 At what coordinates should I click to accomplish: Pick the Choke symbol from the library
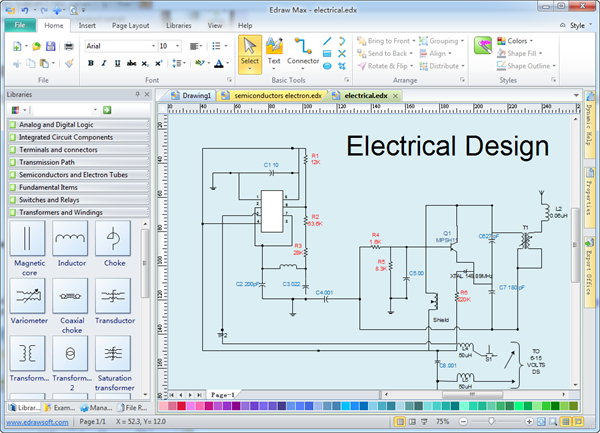tap(113, 238)
